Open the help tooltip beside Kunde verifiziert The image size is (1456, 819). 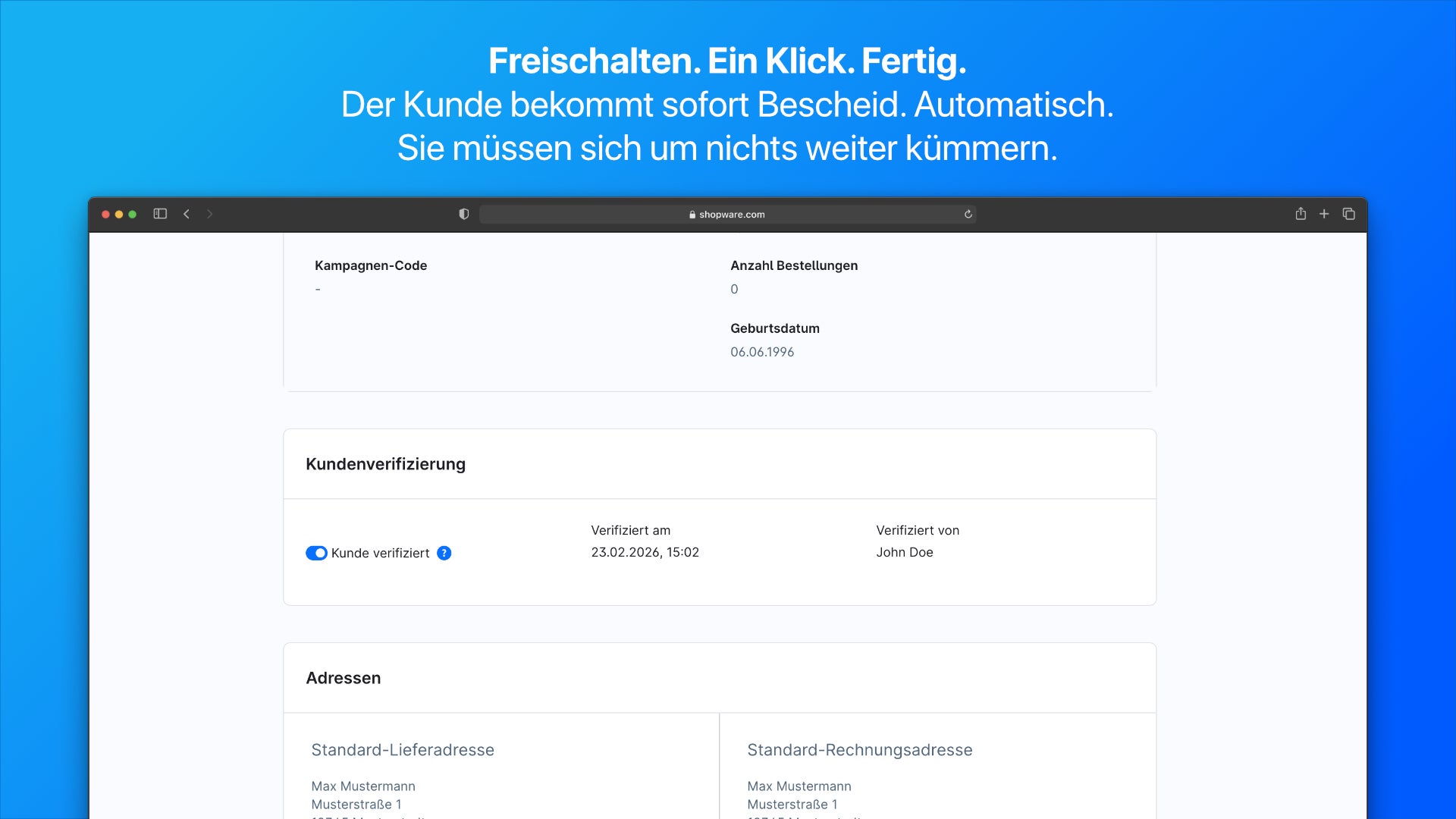[x=443, y=553]
